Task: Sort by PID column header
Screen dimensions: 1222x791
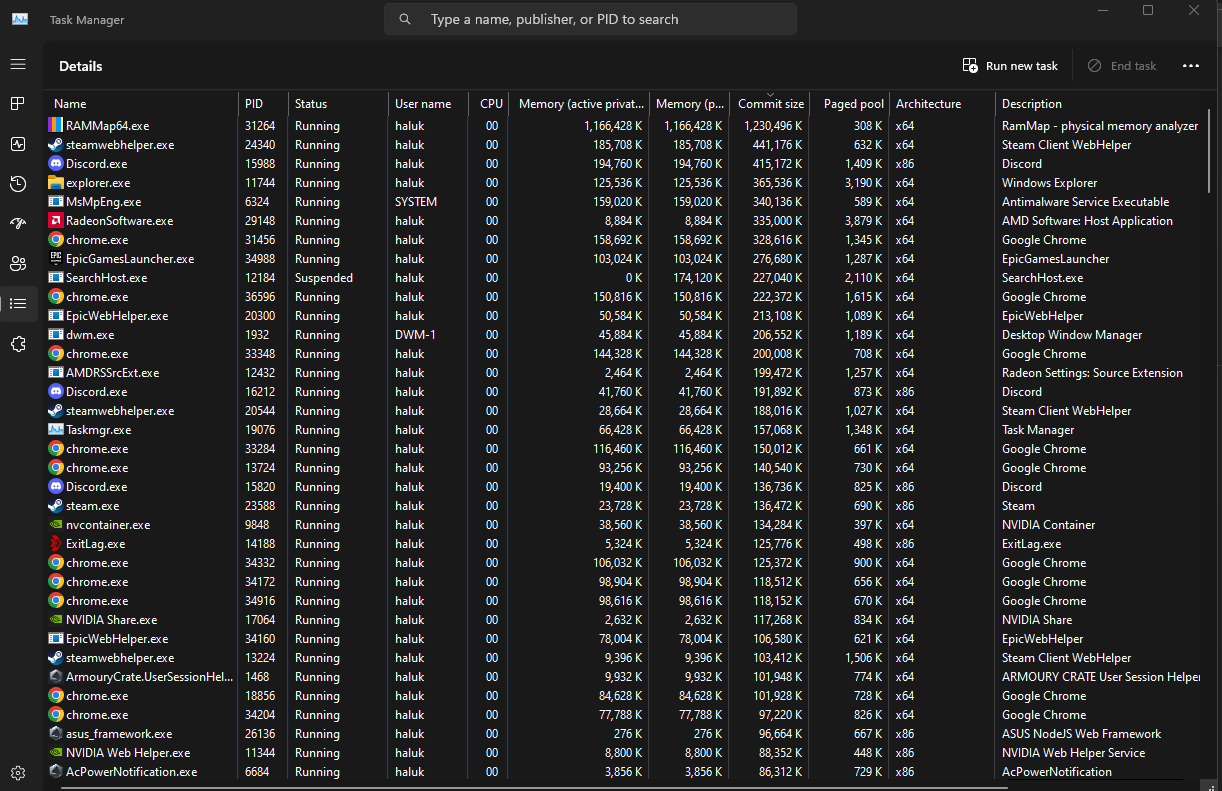Action: 263,104
